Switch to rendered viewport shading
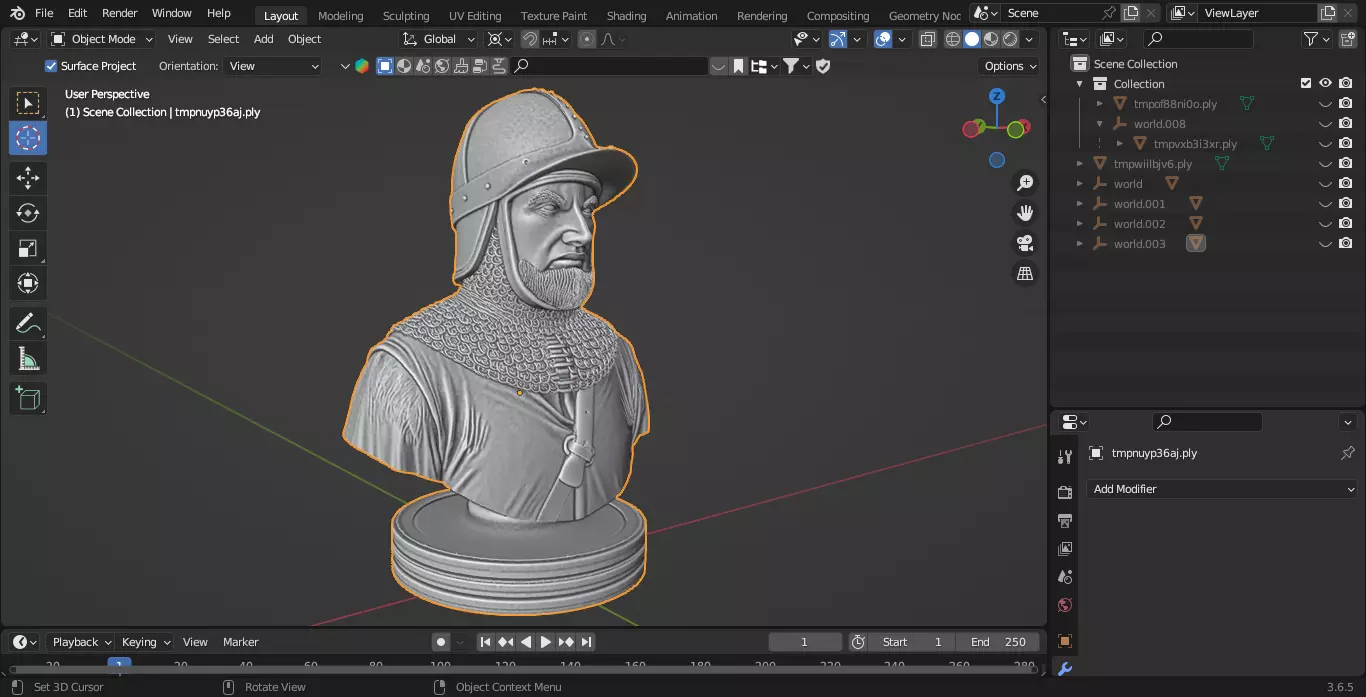This screenshot has height=697, width=1366. (x=1010, y=39)
